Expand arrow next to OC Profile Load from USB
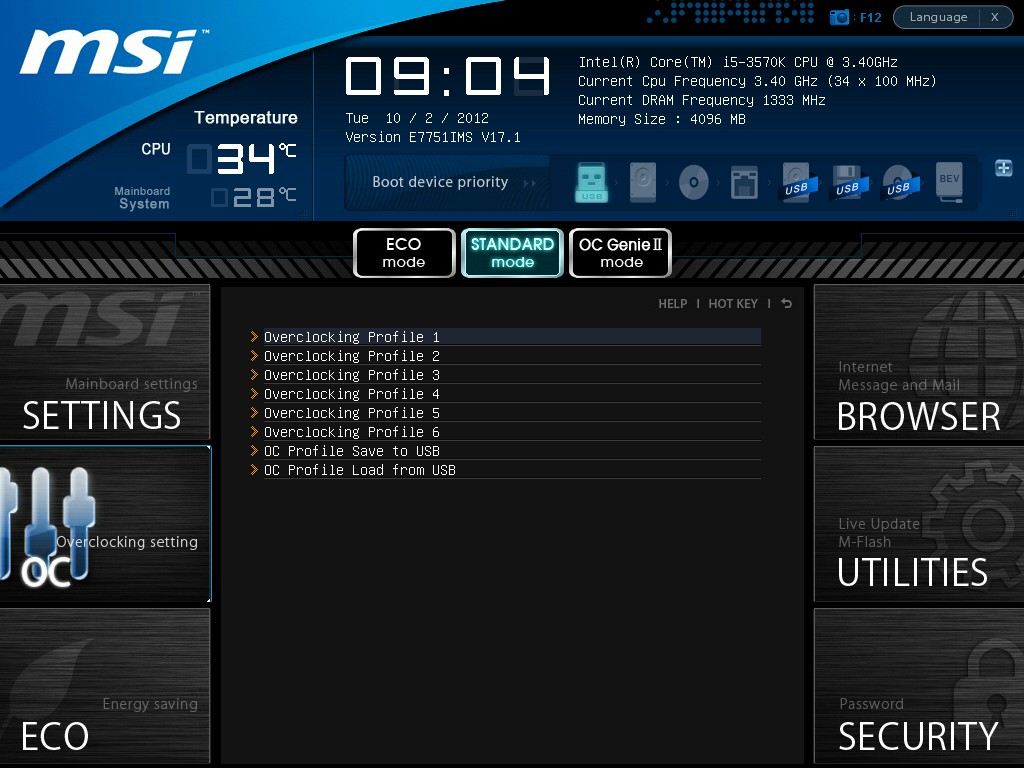 (x=255, y=469)
